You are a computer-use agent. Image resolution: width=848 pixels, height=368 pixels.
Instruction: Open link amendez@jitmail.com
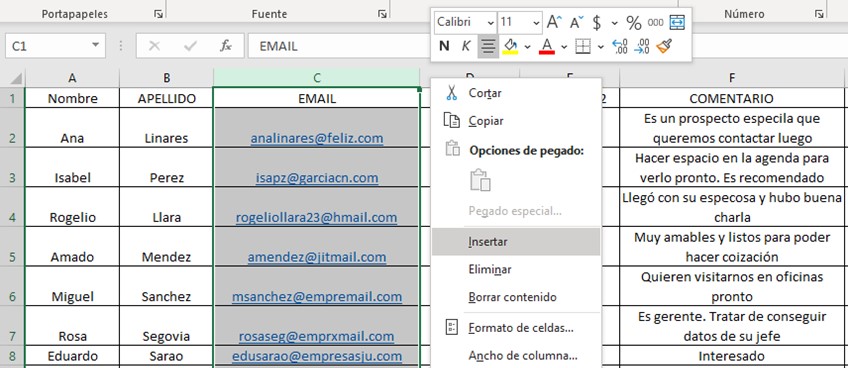tap(317, 257)
